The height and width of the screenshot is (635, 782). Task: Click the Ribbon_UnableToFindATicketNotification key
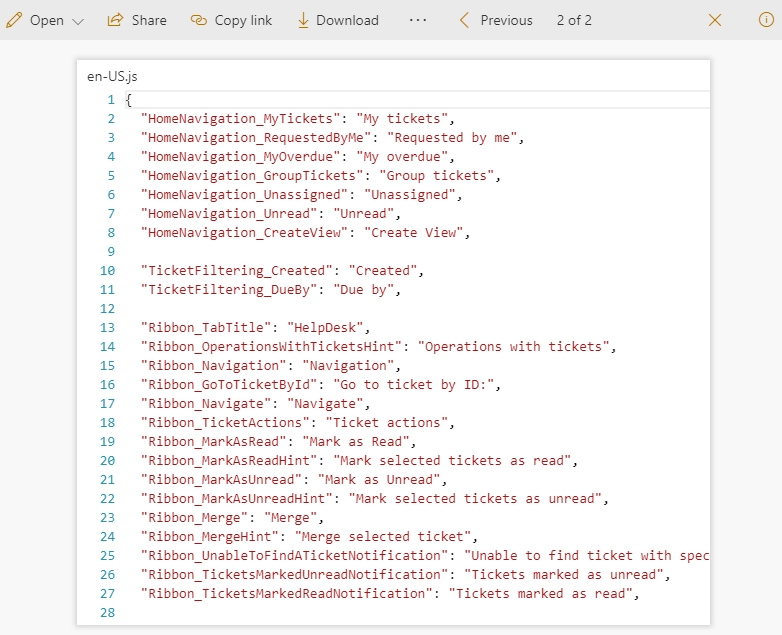294,555
